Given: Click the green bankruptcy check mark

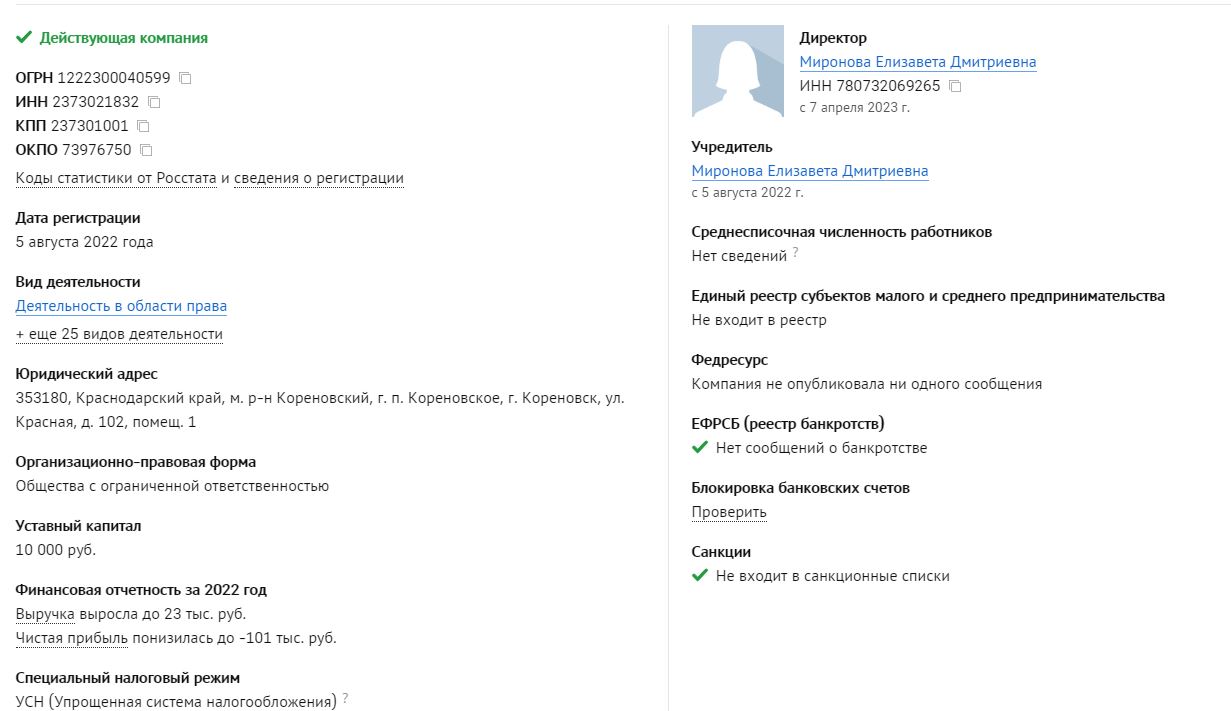Looking at the screenshot, I should (x=700, y=448).
